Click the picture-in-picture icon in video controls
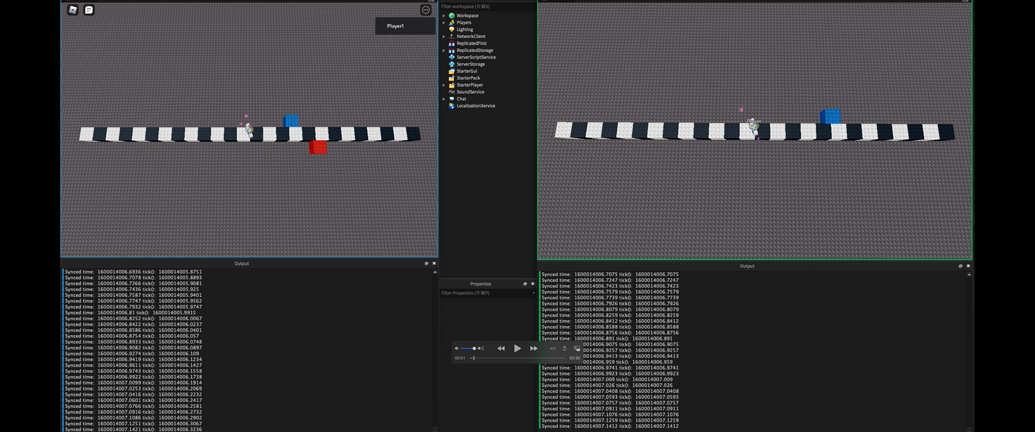This screenshot has height=432, width=1035. click(577, 348)
